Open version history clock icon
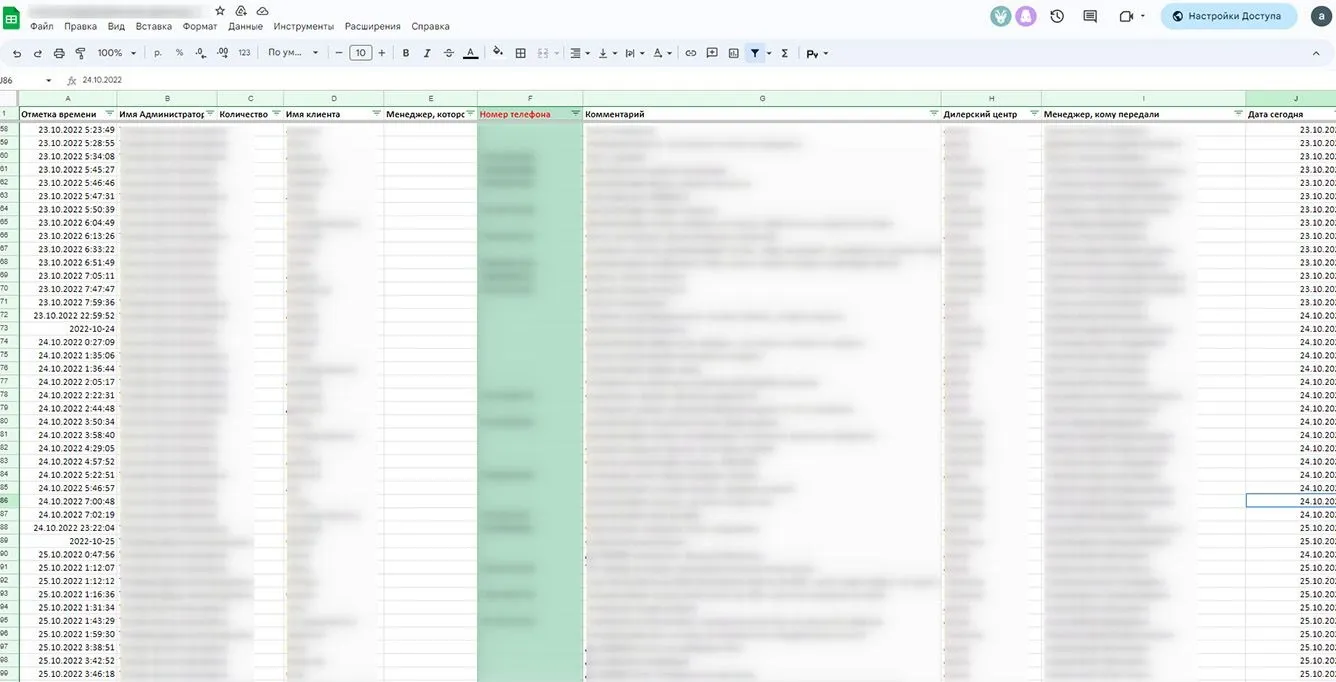 click(x=1057, y=16)
